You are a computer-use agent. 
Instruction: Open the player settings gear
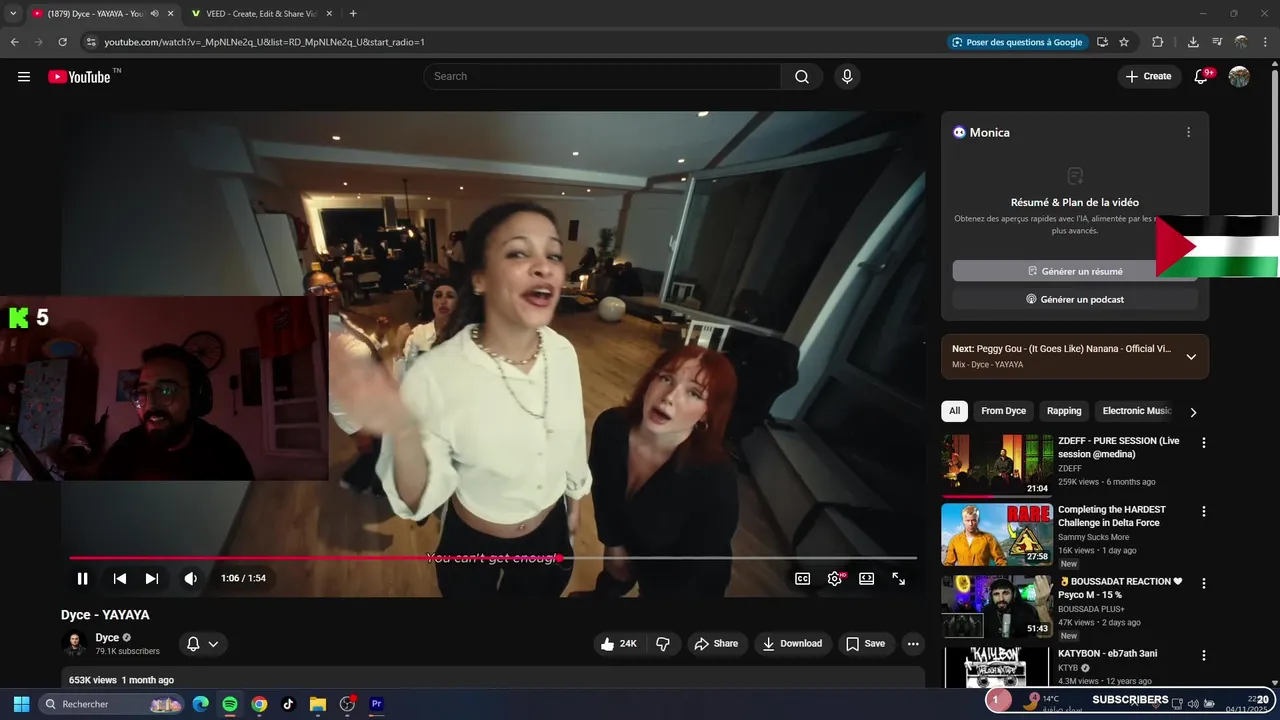click(x=835, y=578)
